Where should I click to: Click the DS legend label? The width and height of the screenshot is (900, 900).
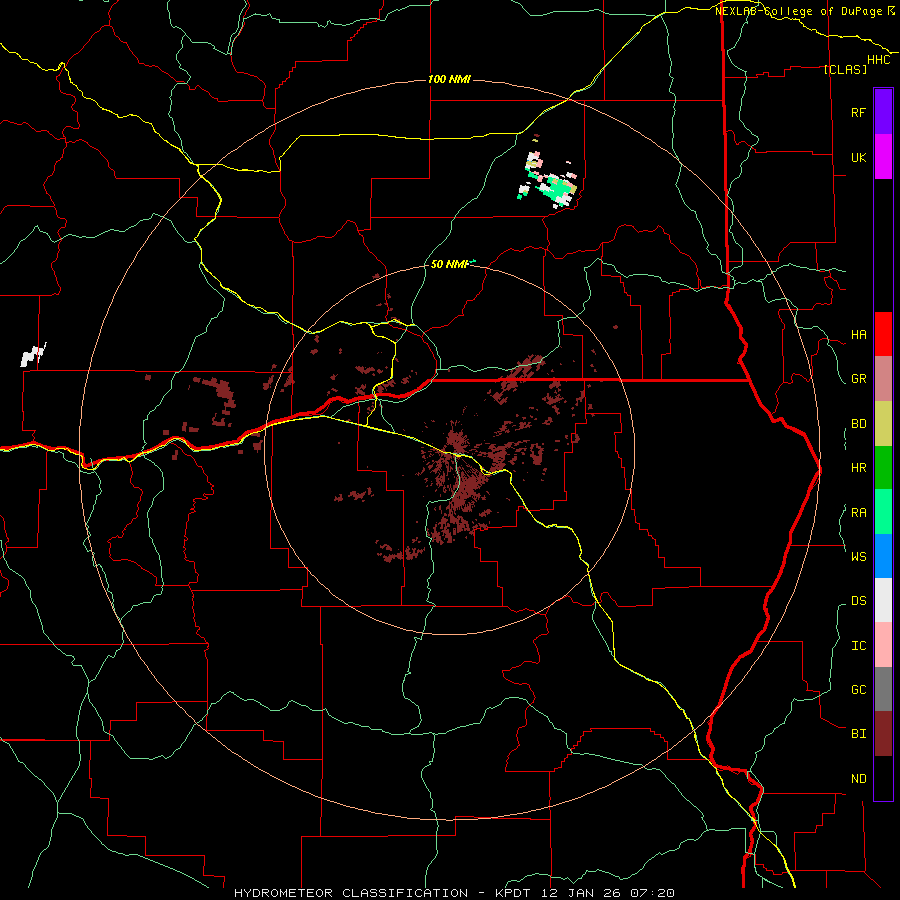point(858,601)
